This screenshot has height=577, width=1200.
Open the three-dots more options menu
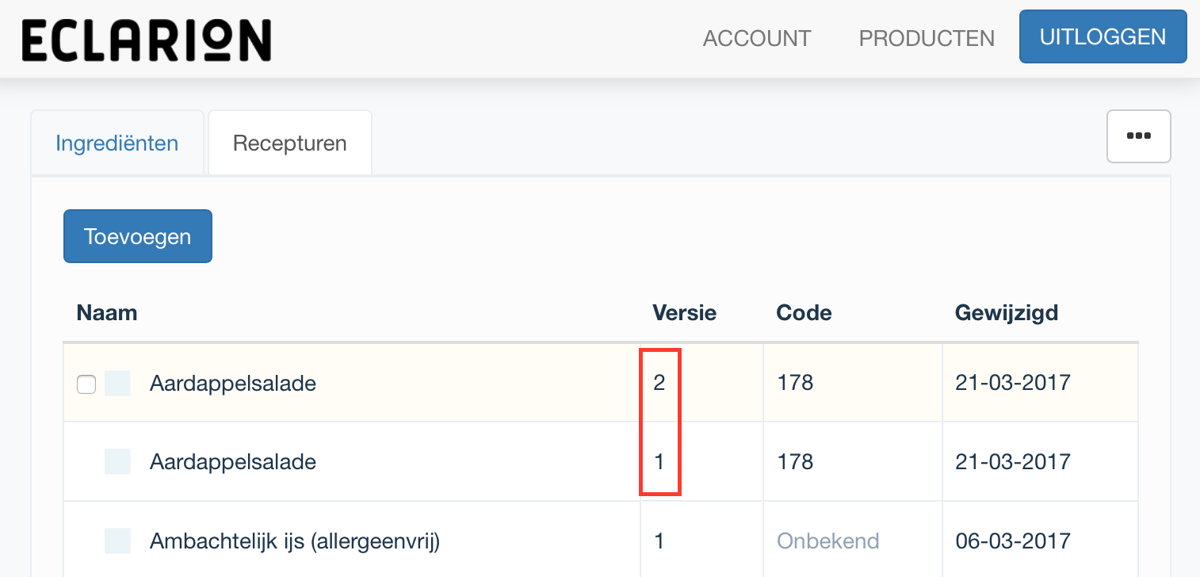pos(1138,136)
